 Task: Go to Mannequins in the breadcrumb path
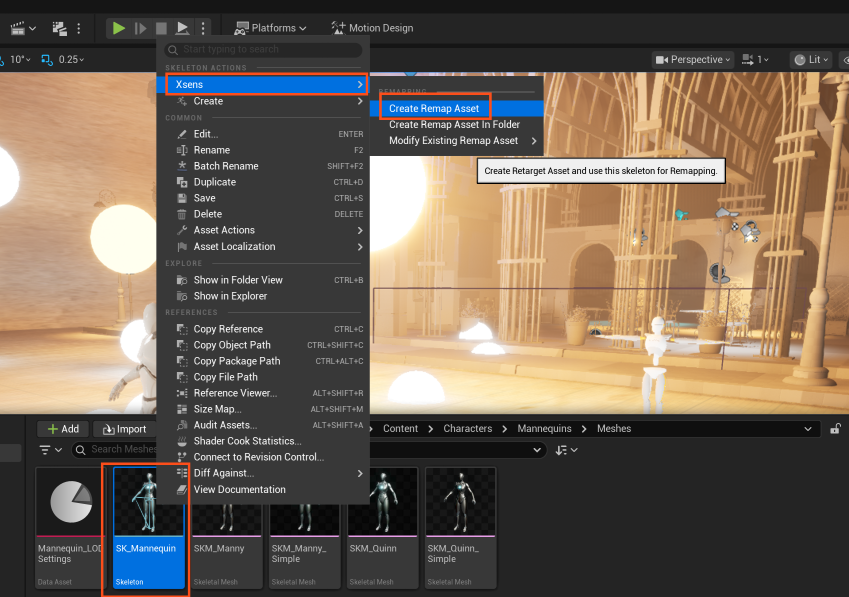pyautogui.click(x=544, y=429)
